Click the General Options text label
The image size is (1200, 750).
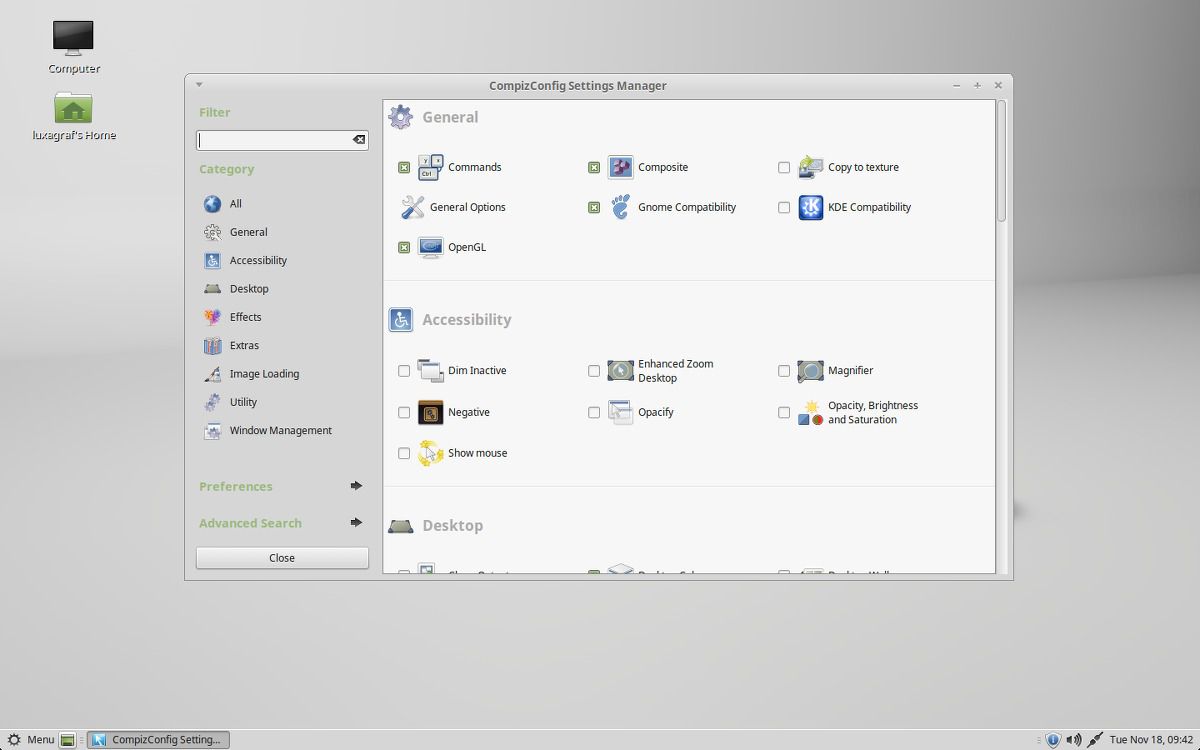coord(468,207)
